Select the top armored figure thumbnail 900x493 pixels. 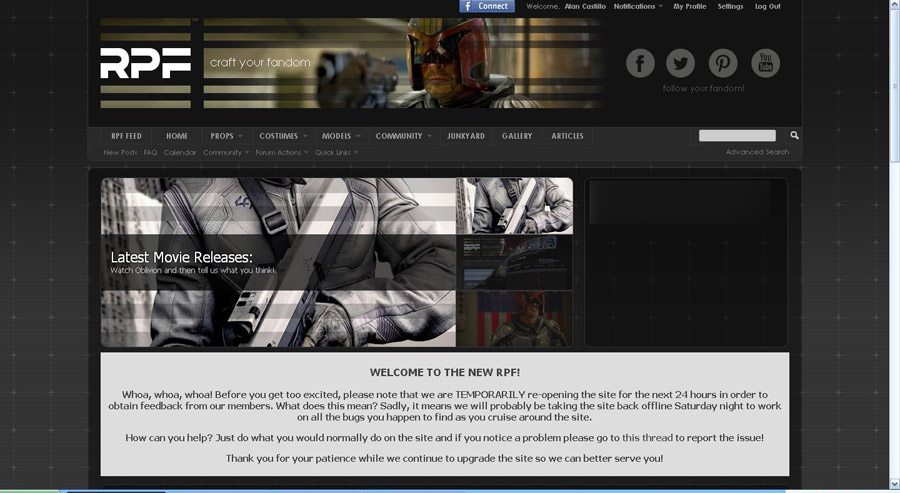514,206
